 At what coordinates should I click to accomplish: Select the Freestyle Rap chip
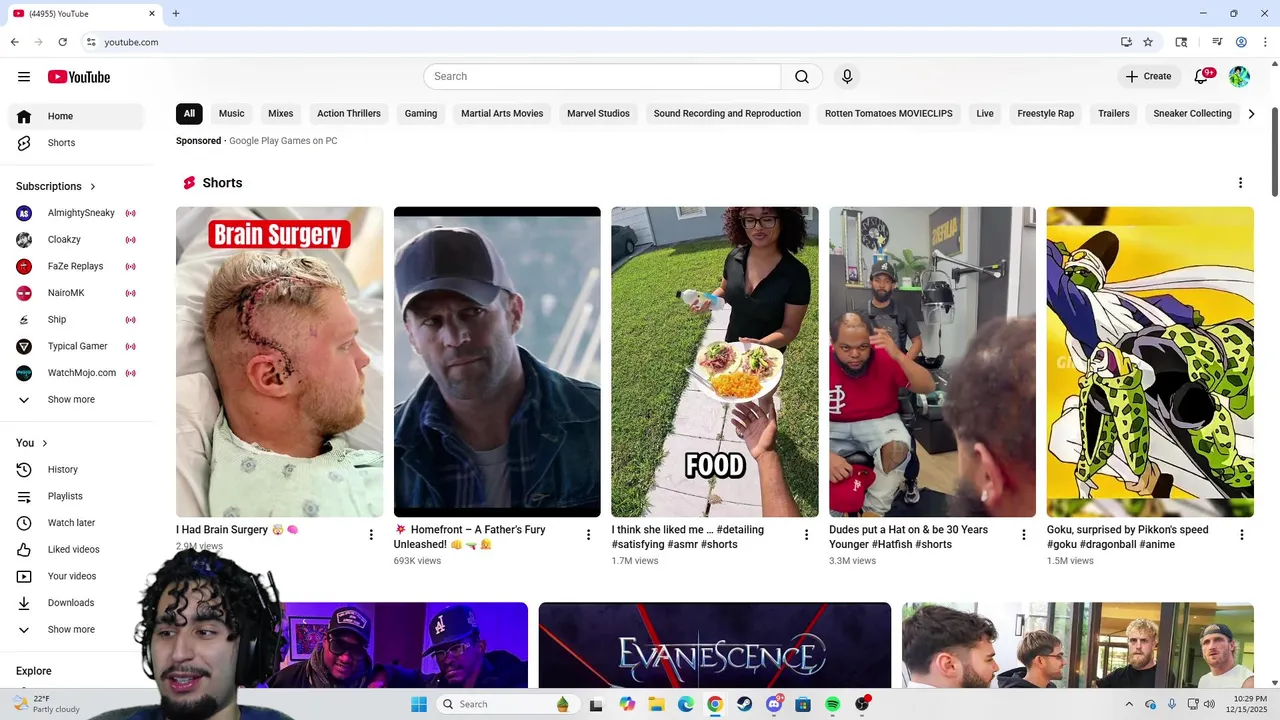coord(1045,114)
